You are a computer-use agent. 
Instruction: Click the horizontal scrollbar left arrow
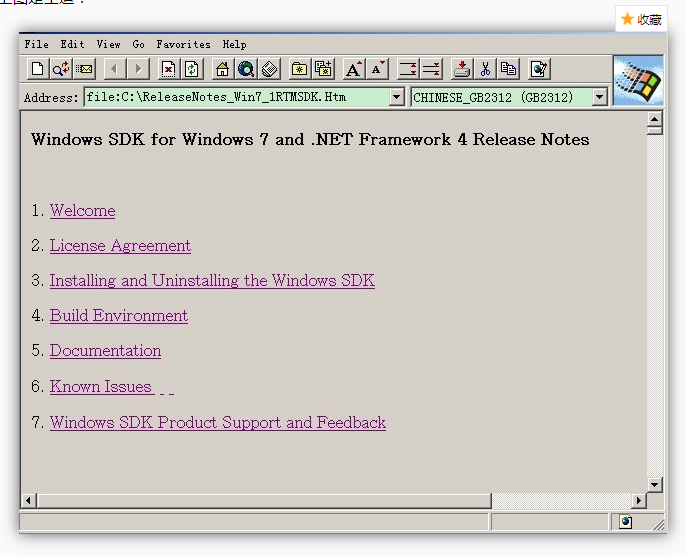[x=29, y=500]
